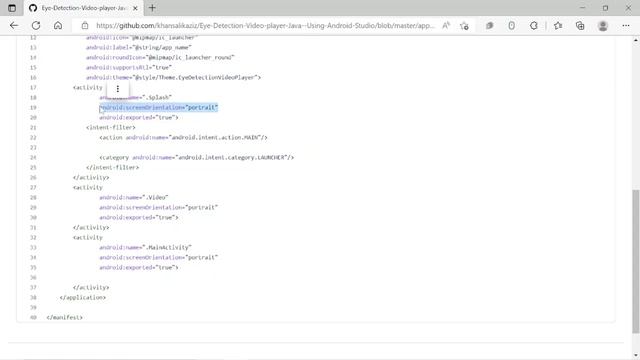Close the Eye-Detection-Video-player browser tab
The height and width of the screenshot is (360, 640).
135,8
